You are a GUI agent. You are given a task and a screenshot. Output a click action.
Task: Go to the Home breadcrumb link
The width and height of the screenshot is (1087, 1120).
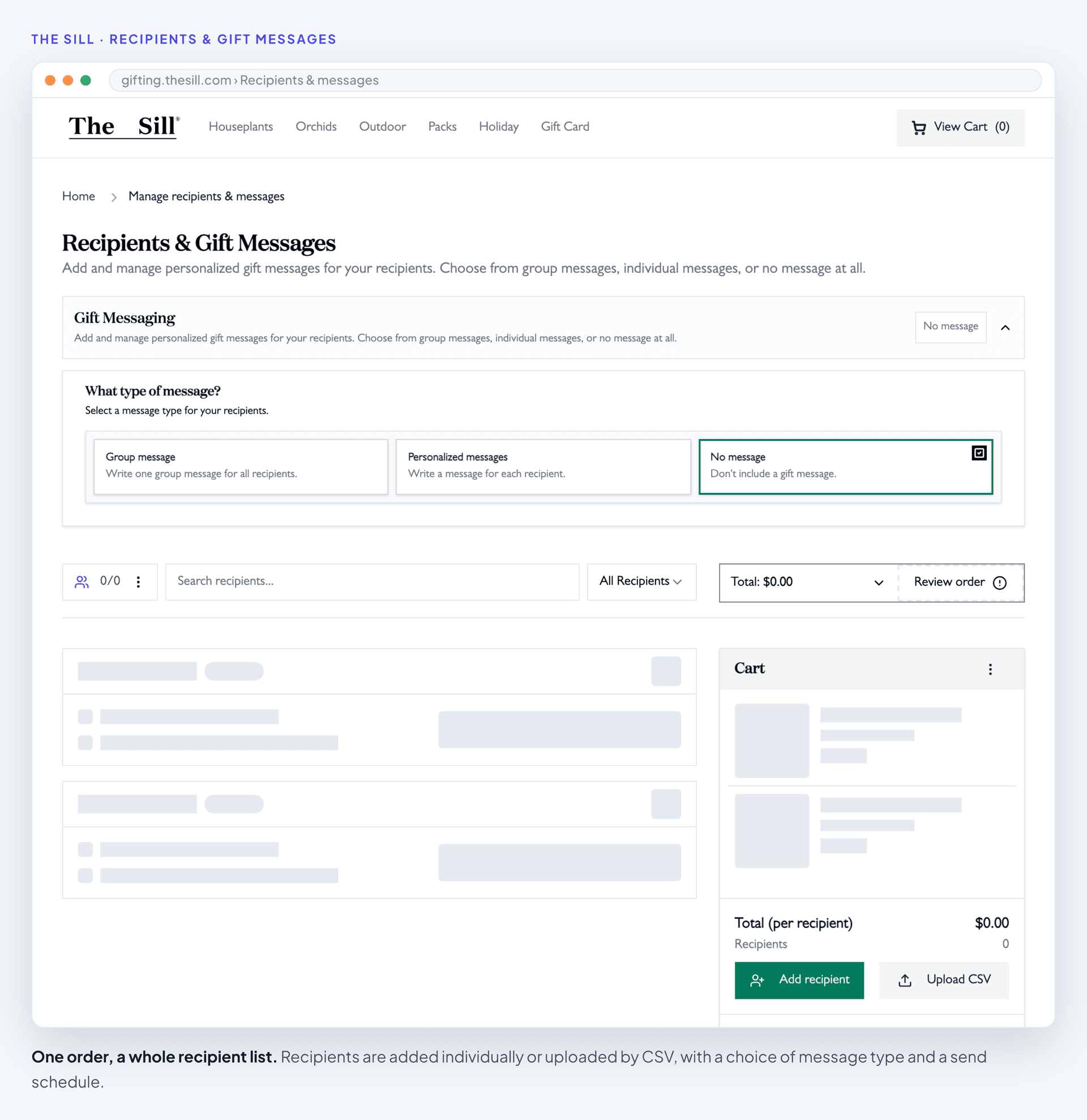(x=78, y=196)
